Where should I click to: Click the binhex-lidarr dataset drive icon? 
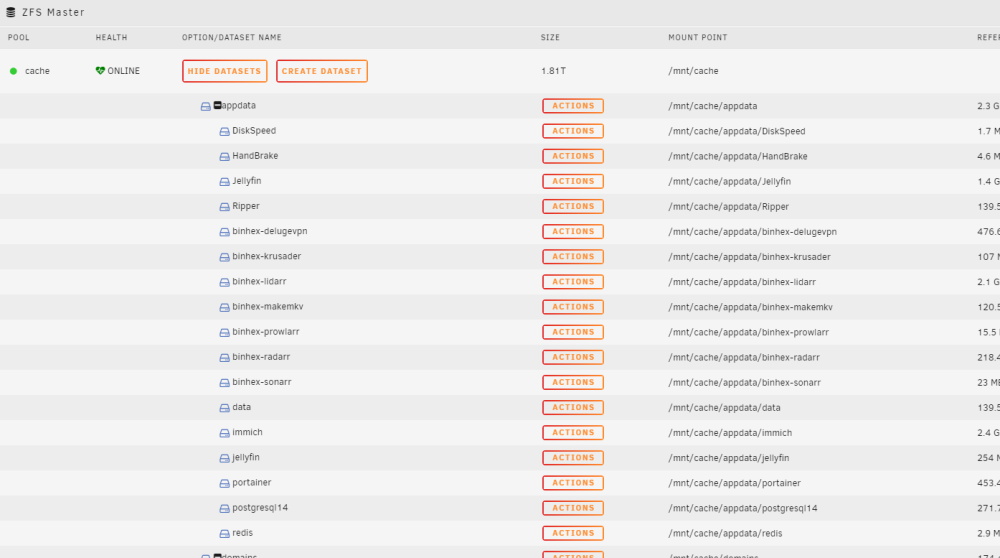[224, 282]
